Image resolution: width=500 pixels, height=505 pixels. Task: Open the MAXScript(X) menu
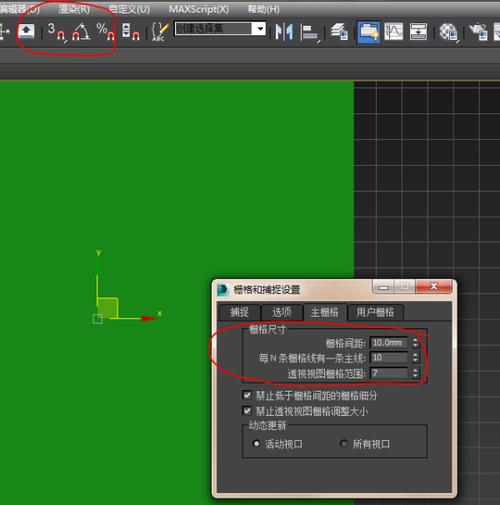coord(199,9)
